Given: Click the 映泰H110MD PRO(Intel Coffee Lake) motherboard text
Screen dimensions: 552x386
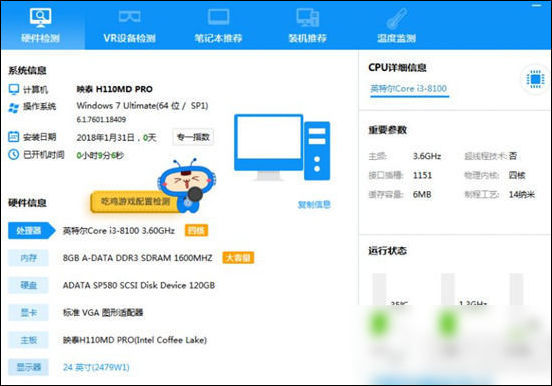Looking at the screenshot, I should click(x=135, y=340).
